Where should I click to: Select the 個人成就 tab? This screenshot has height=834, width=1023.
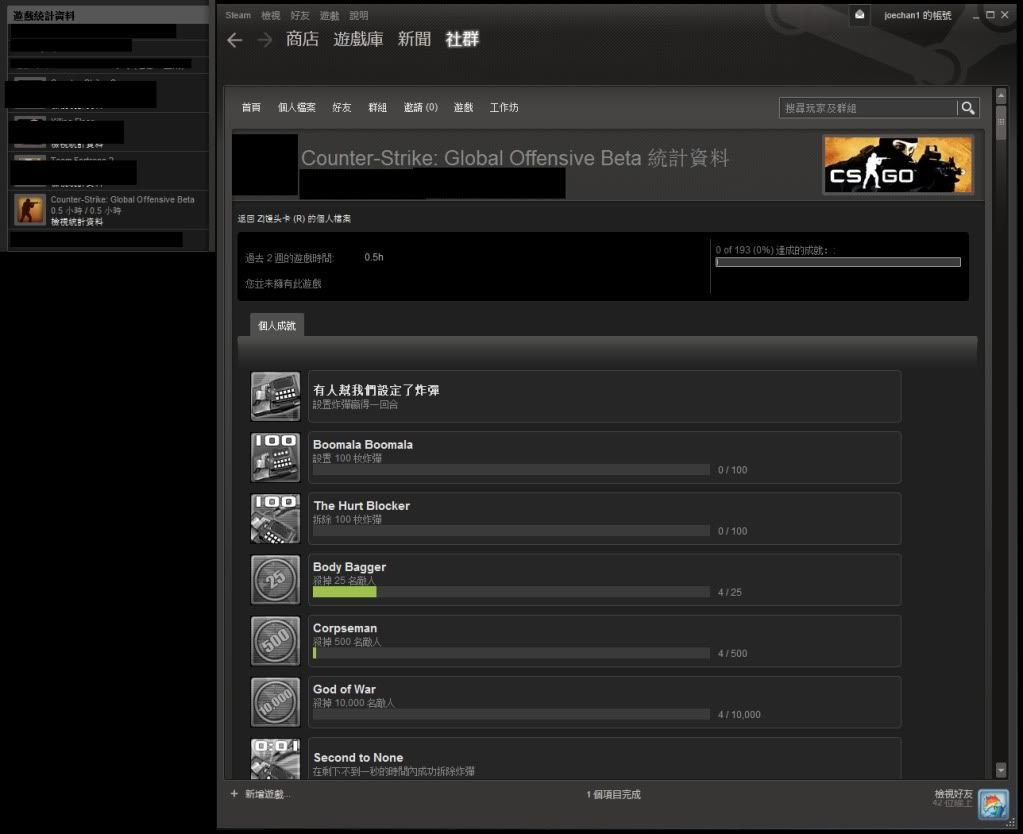(x=277, y=325)
